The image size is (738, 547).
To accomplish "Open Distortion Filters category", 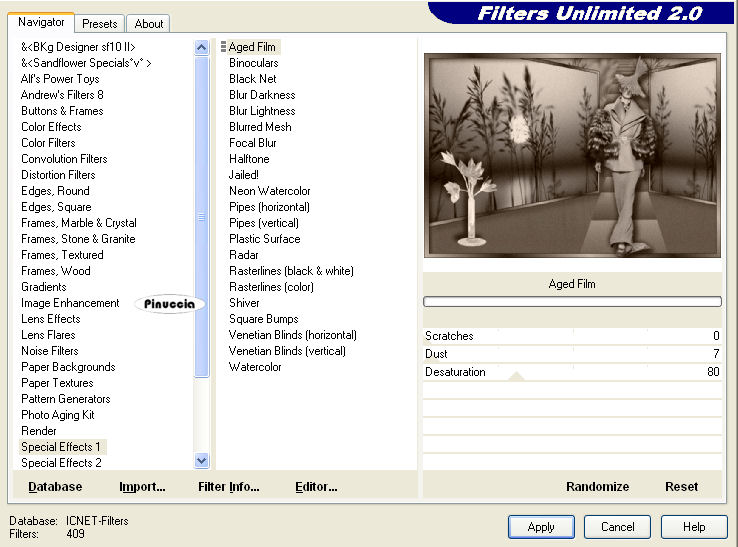I will 58,175.
